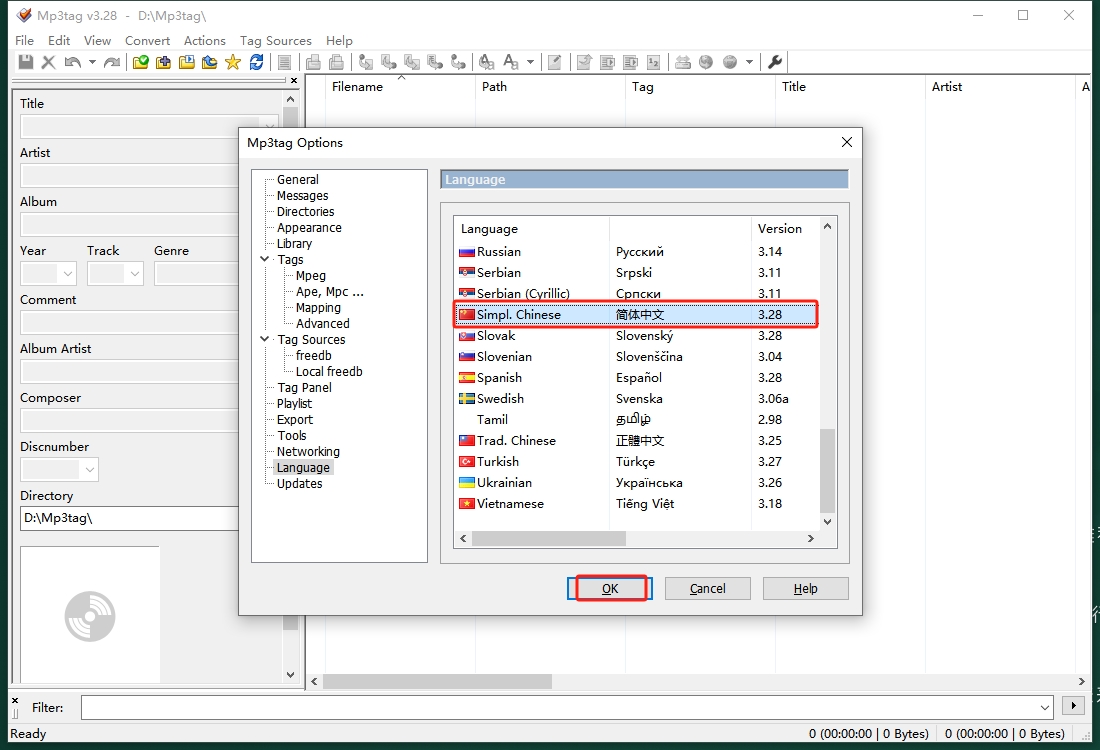The width and height of the screenshot is (1100, 750).
Task: Open the Filter history dropdown arrow
Action: pyautogui.click(x=1045, y=707)
